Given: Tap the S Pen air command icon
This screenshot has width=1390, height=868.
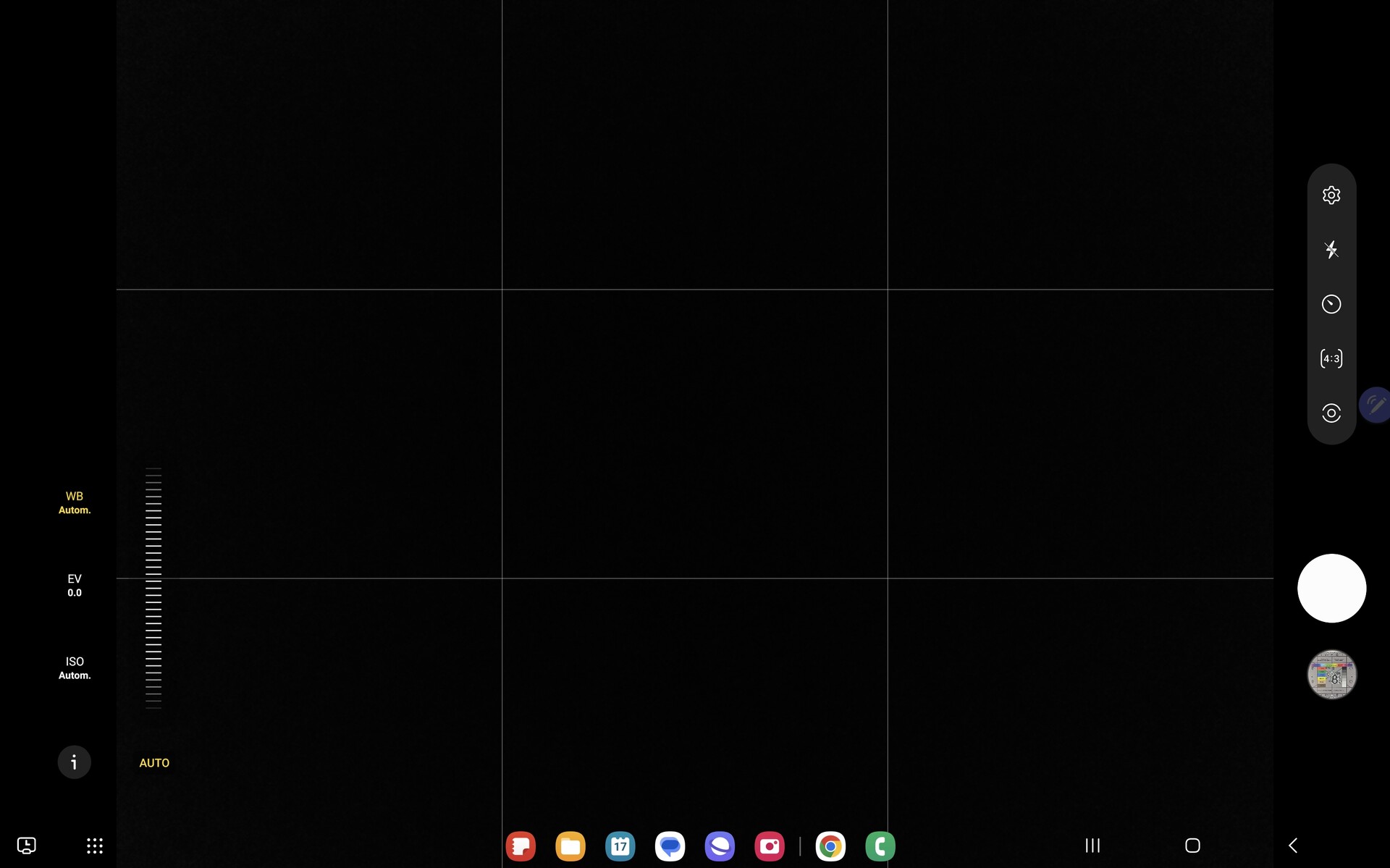Looking at the screenshot, I should 1376,405.
